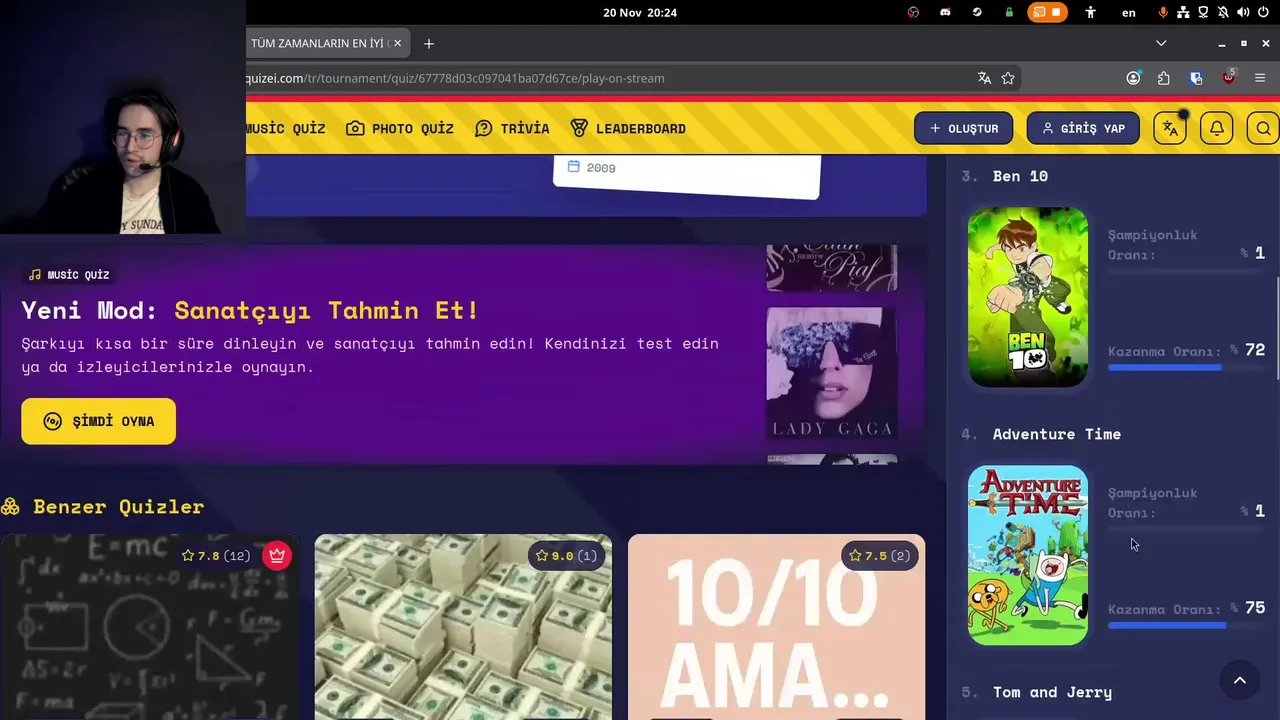Open the site language selector icon

coord(1170,128)
